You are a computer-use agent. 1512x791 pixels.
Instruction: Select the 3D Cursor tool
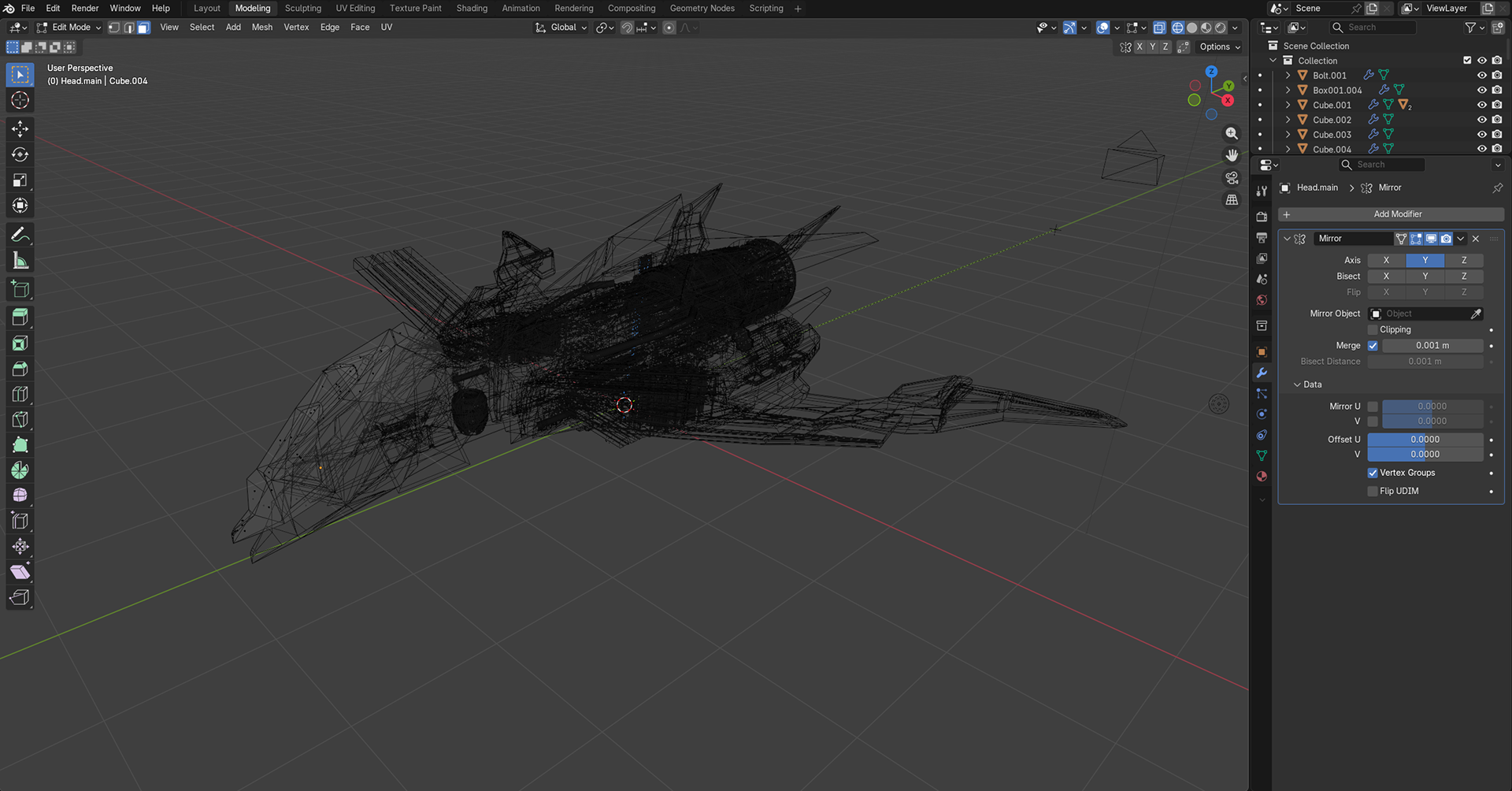(x=20, y=100)
